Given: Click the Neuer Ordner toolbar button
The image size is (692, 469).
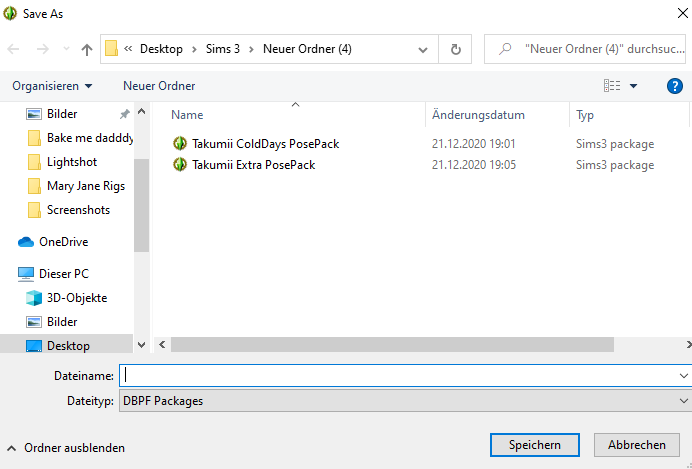Looking at the screenshot, I should tap(159, 86).
